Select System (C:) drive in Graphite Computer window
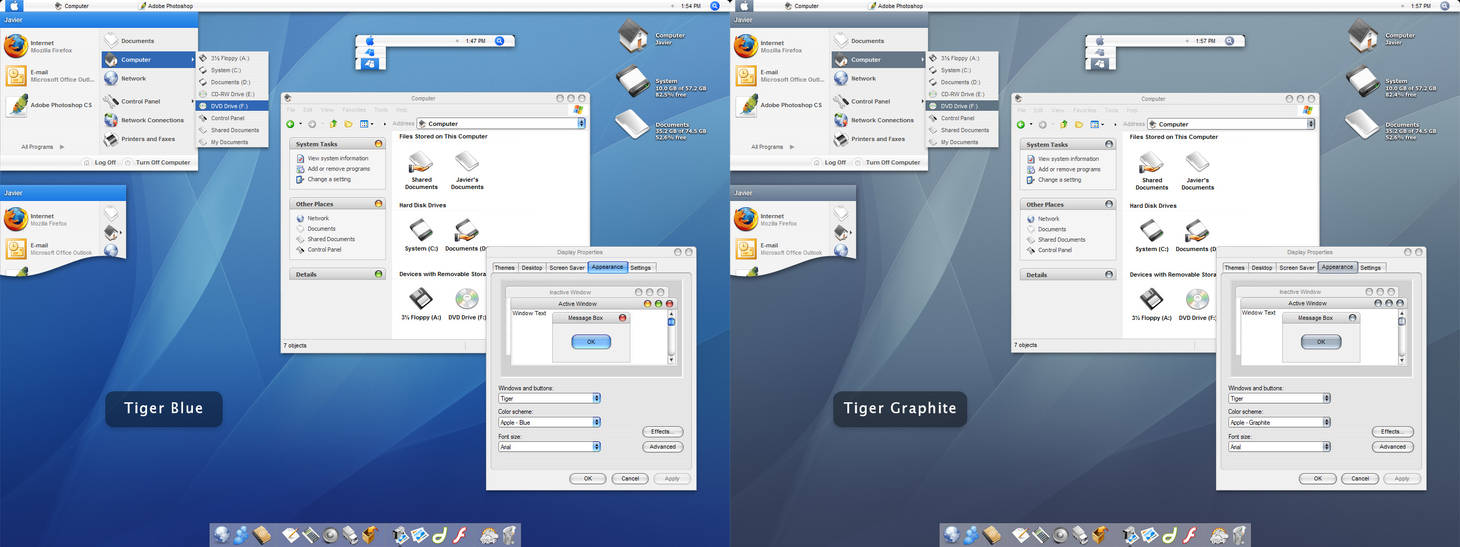The width and height of the screenshot is (1460, 547). 1151,236
